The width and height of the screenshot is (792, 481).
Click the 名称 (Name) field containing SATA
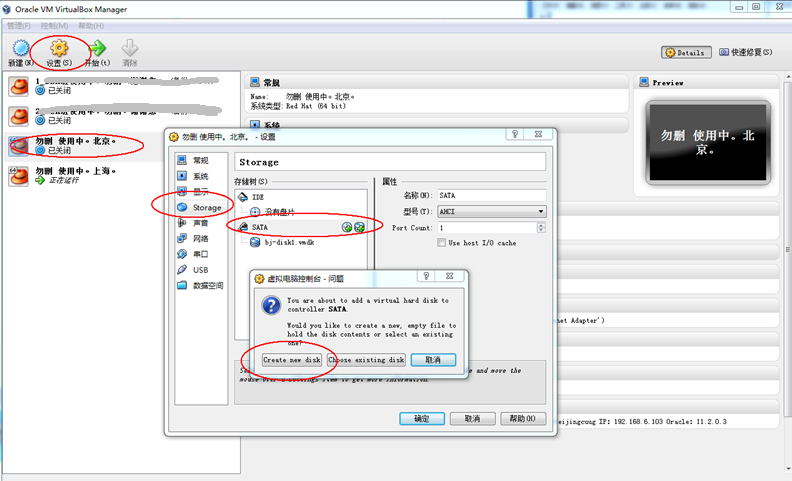(491, 196)
